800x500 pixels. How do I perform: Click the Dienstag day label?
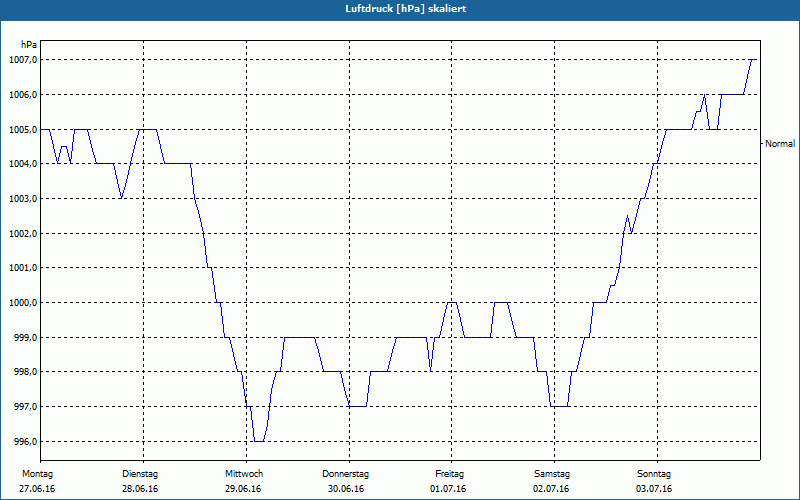(140, 474)
